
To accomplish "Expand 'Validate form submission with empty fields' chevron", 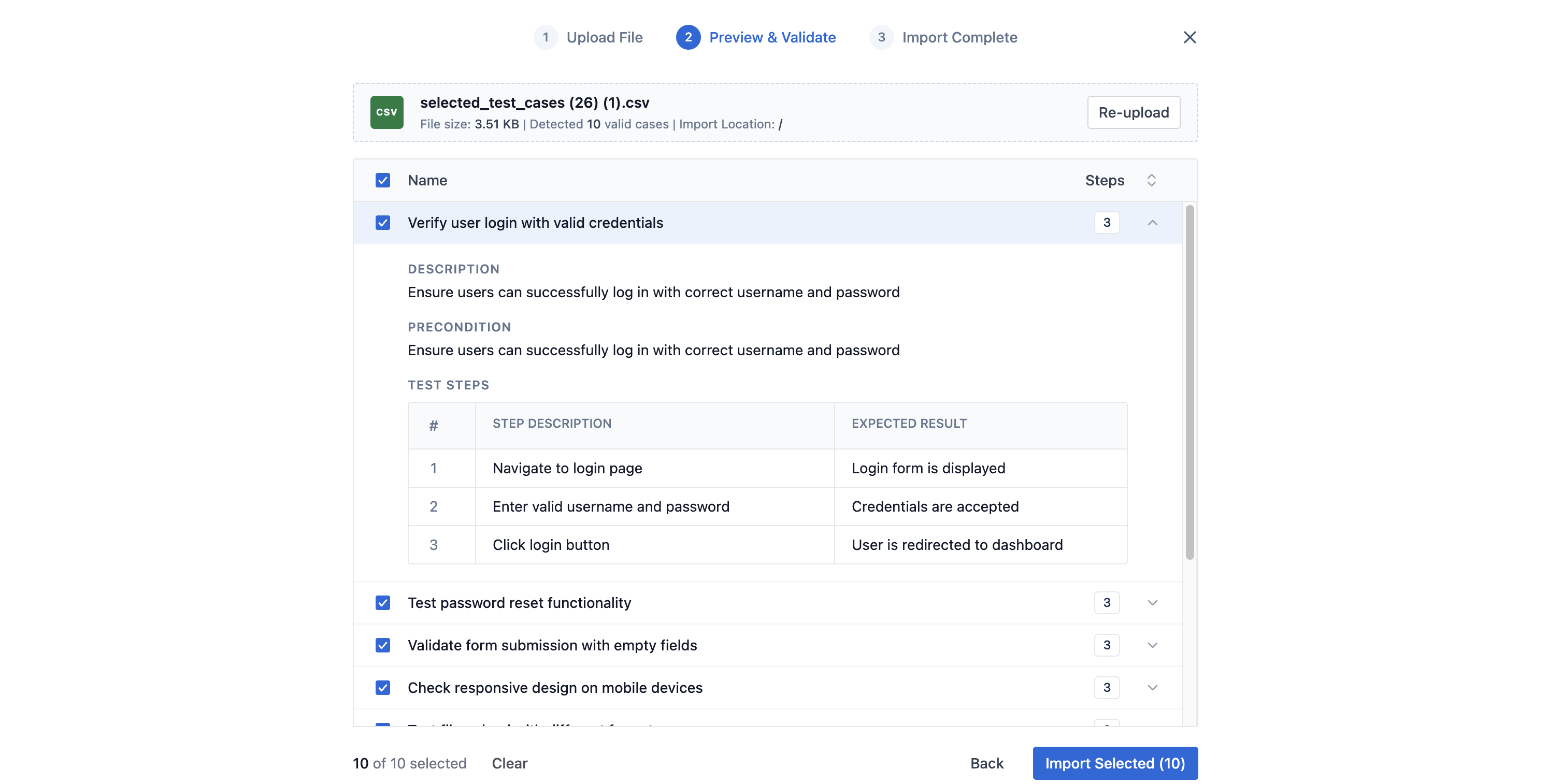I will [1152, 645].
